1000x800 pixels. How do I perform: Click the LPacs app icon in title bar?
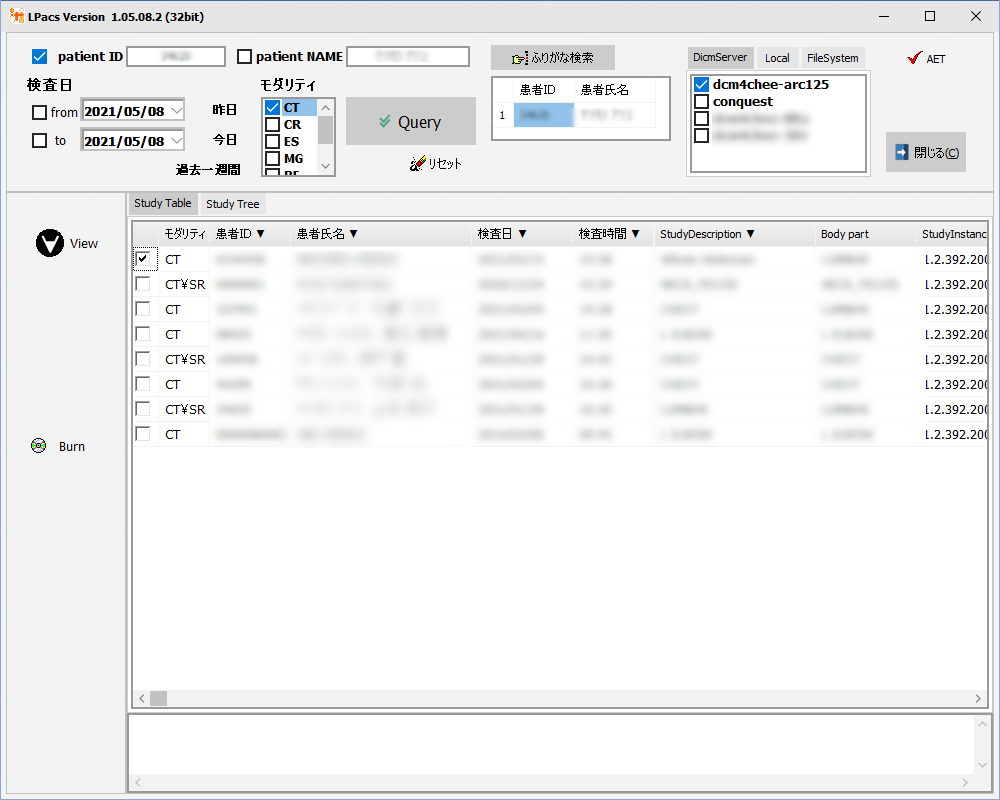tap(16, 17)
